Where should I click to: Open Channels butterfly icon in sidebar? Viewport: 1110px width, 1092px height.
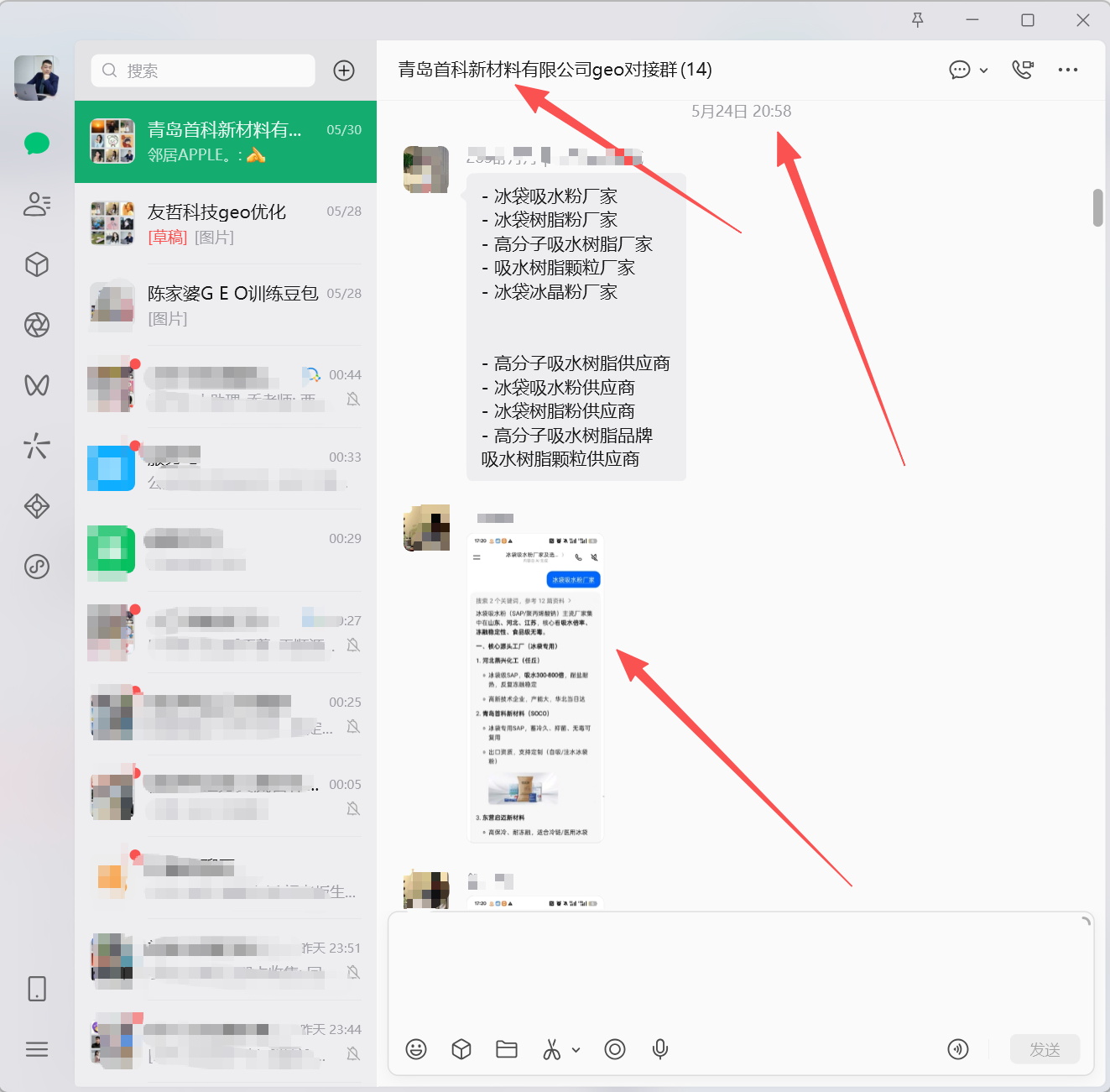[x=37, y=385]
